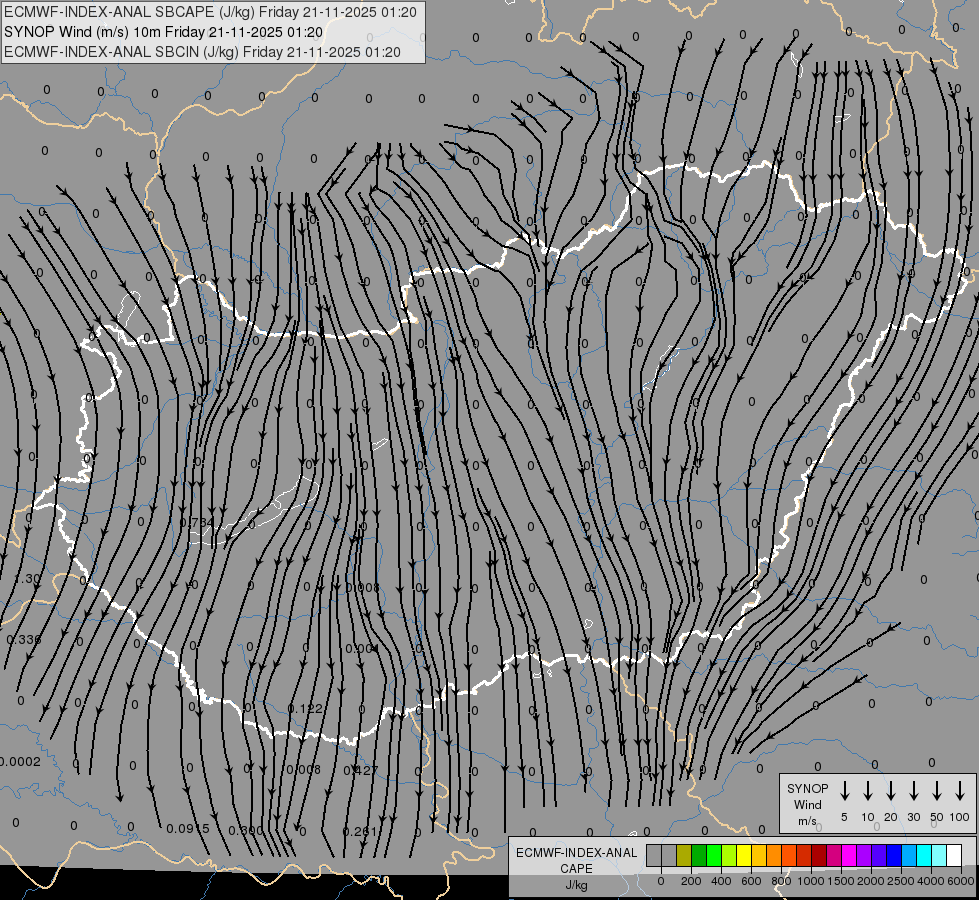Screen dimensions: 979x900
Task: Click the SYNOP Wind 10m title line
Action: [164, 32]
